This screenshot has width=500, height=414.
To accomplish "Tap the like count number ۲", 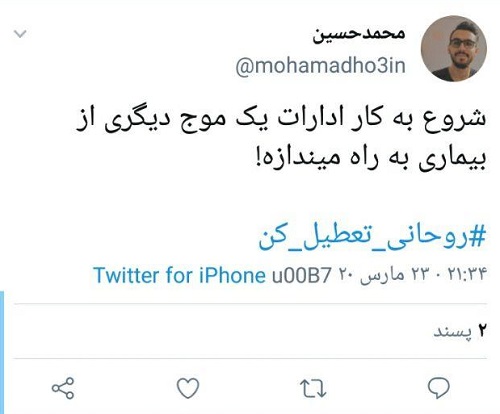I will coord(482,331).
